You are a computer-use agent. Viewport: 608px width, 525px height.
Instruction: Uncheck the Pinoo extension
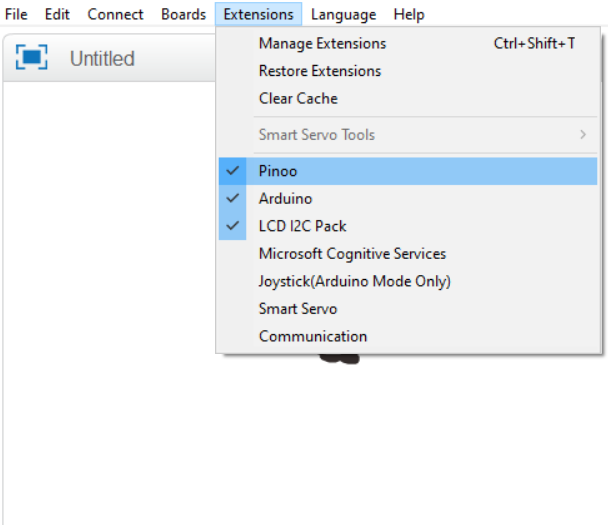point(408,171)
